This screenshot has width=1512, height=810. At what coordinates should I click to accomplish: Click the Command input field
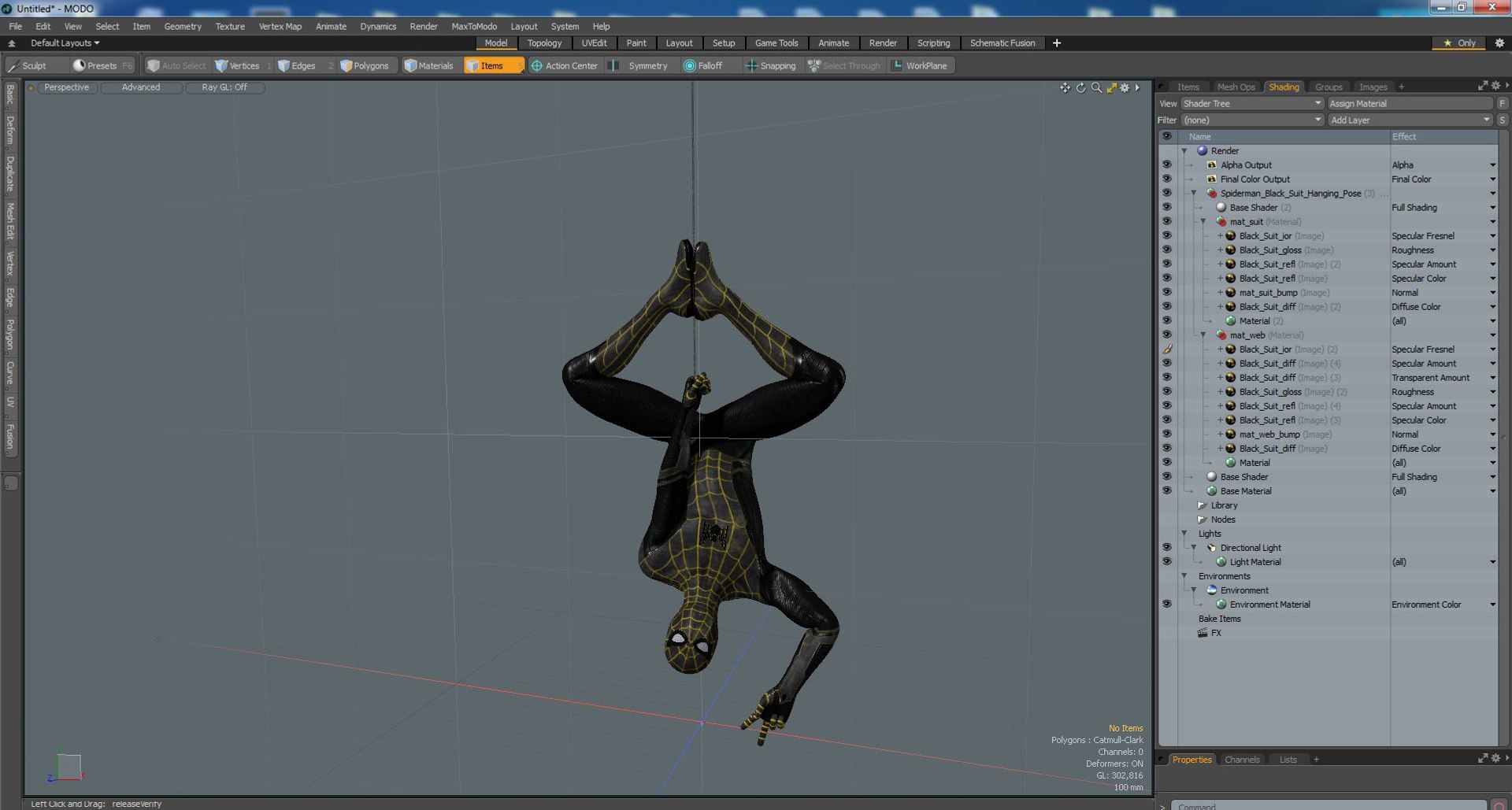(x=1329, y=805)
